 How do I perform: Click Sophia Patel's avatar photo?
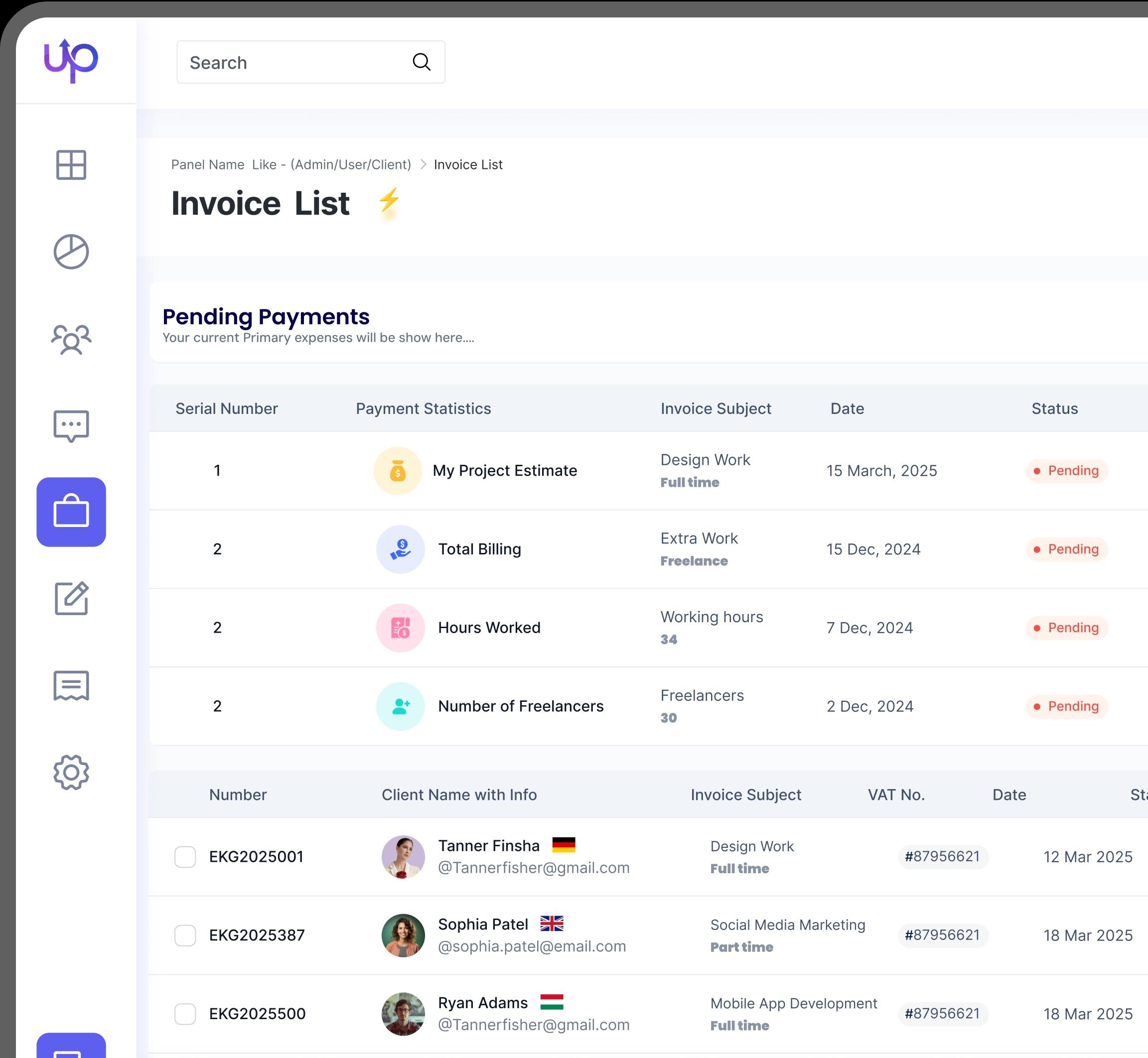(x=403, y=935)
